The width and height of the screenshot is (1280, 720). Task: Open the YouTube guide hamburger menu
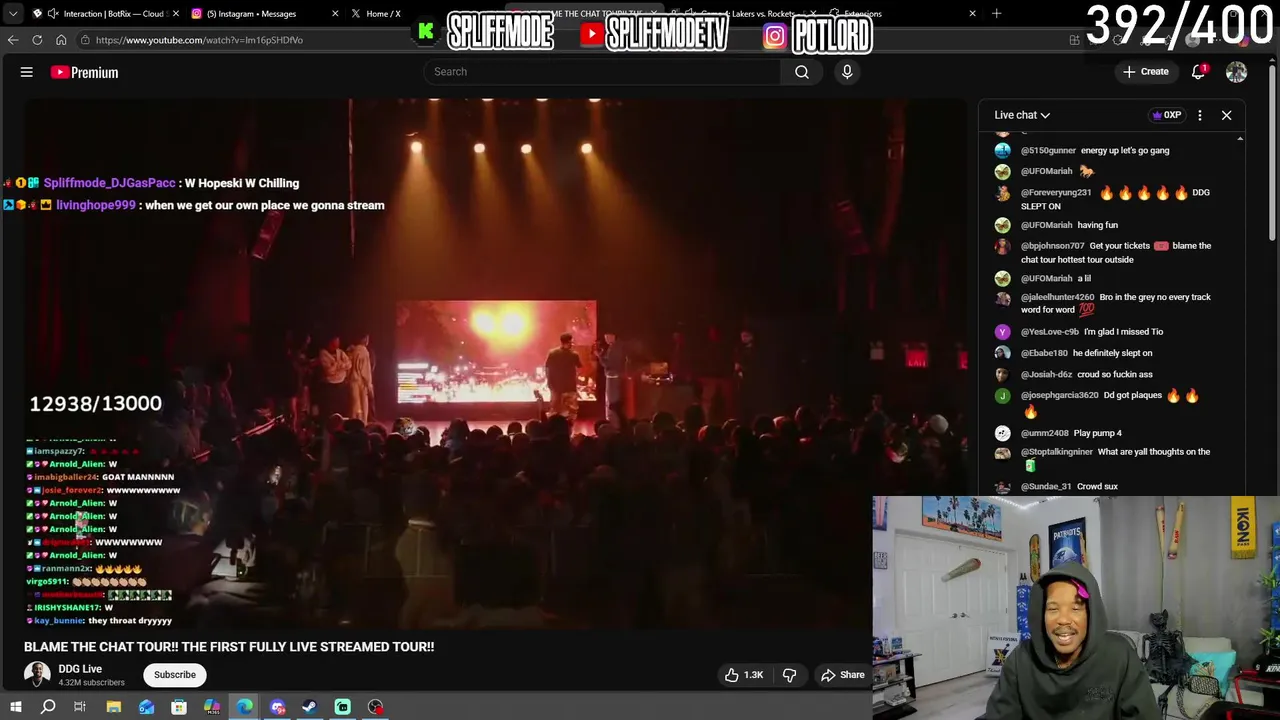pyautogui.click(x=27, y=72)
